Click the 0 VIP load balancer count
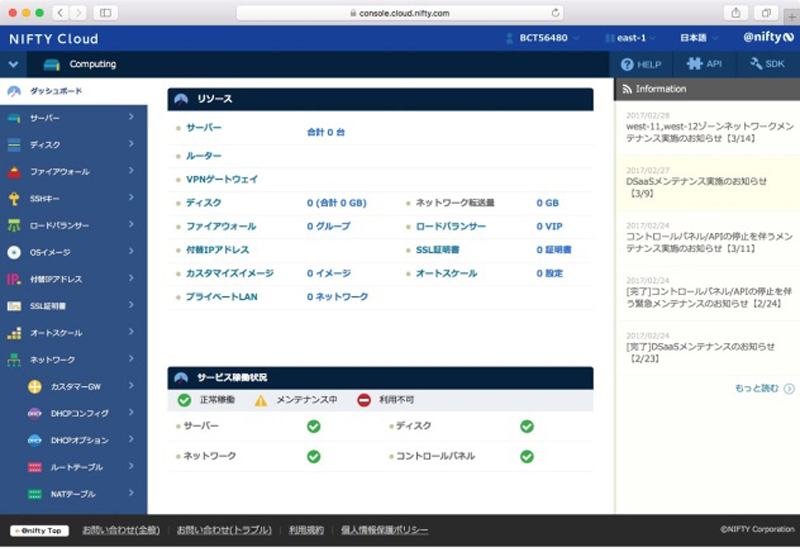This screenshot has height=552, width=800. (x=549, y=227)
